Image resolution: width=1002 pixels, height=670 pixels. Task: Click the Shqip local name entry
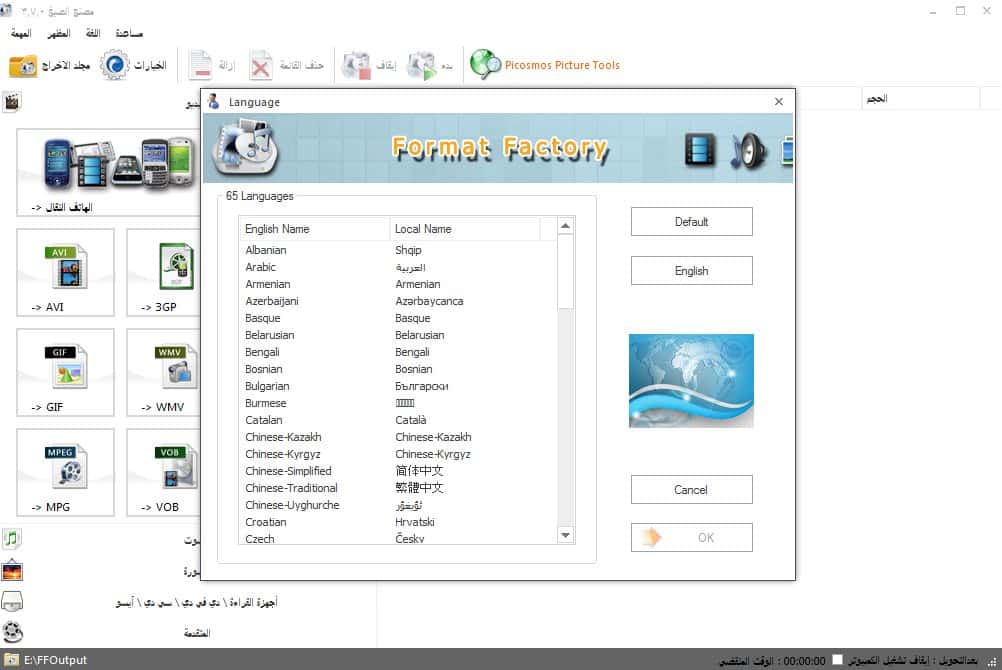click(x=408, y=250)
